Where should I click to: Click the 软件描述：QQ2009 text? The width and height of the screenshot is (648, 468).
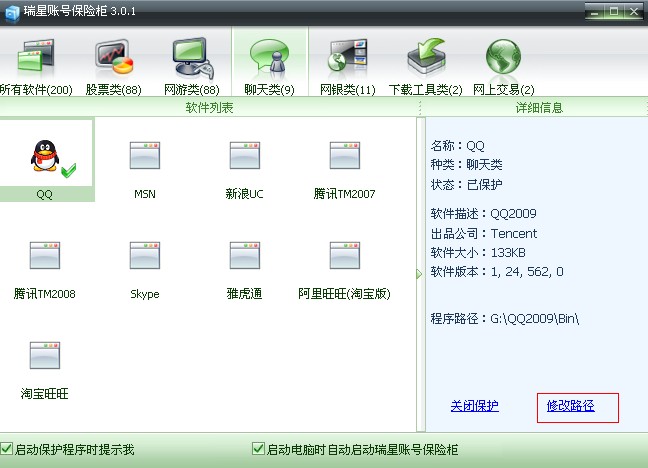point(483,214)
